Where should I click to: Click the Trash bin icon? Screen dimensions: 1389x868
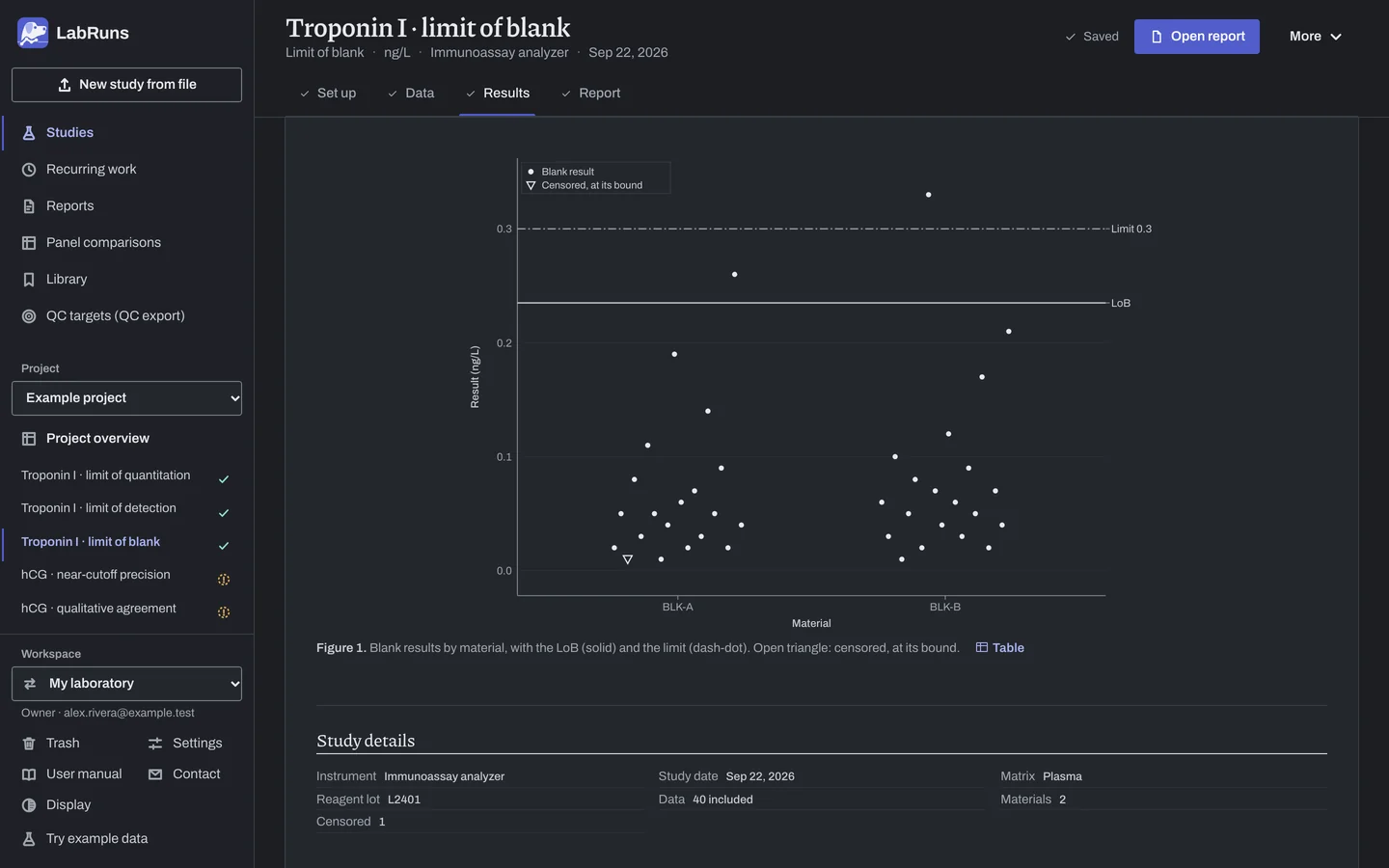[x=29, y=744]
